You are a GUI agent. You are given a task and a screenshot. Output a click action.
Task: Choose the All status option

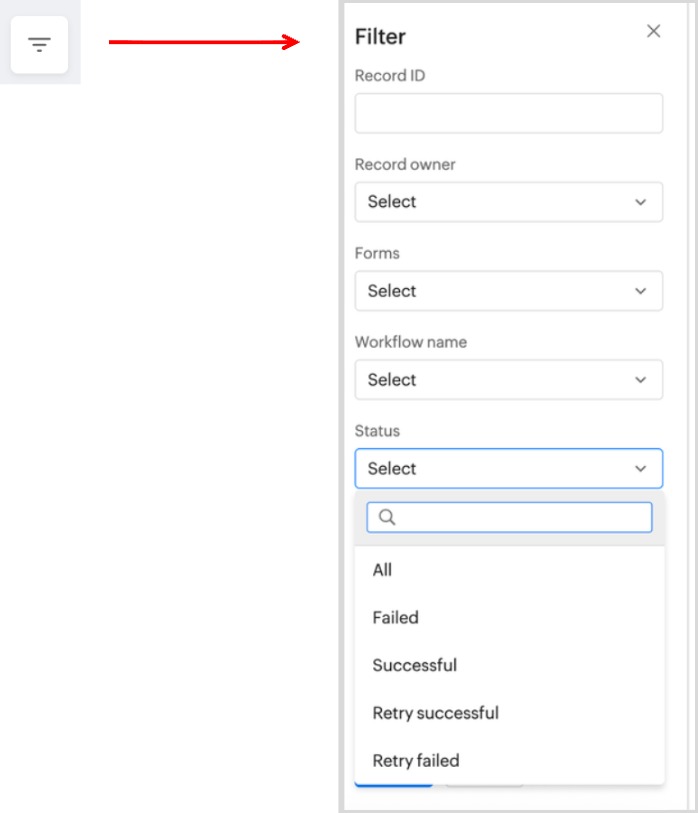[x=382, y=570]
